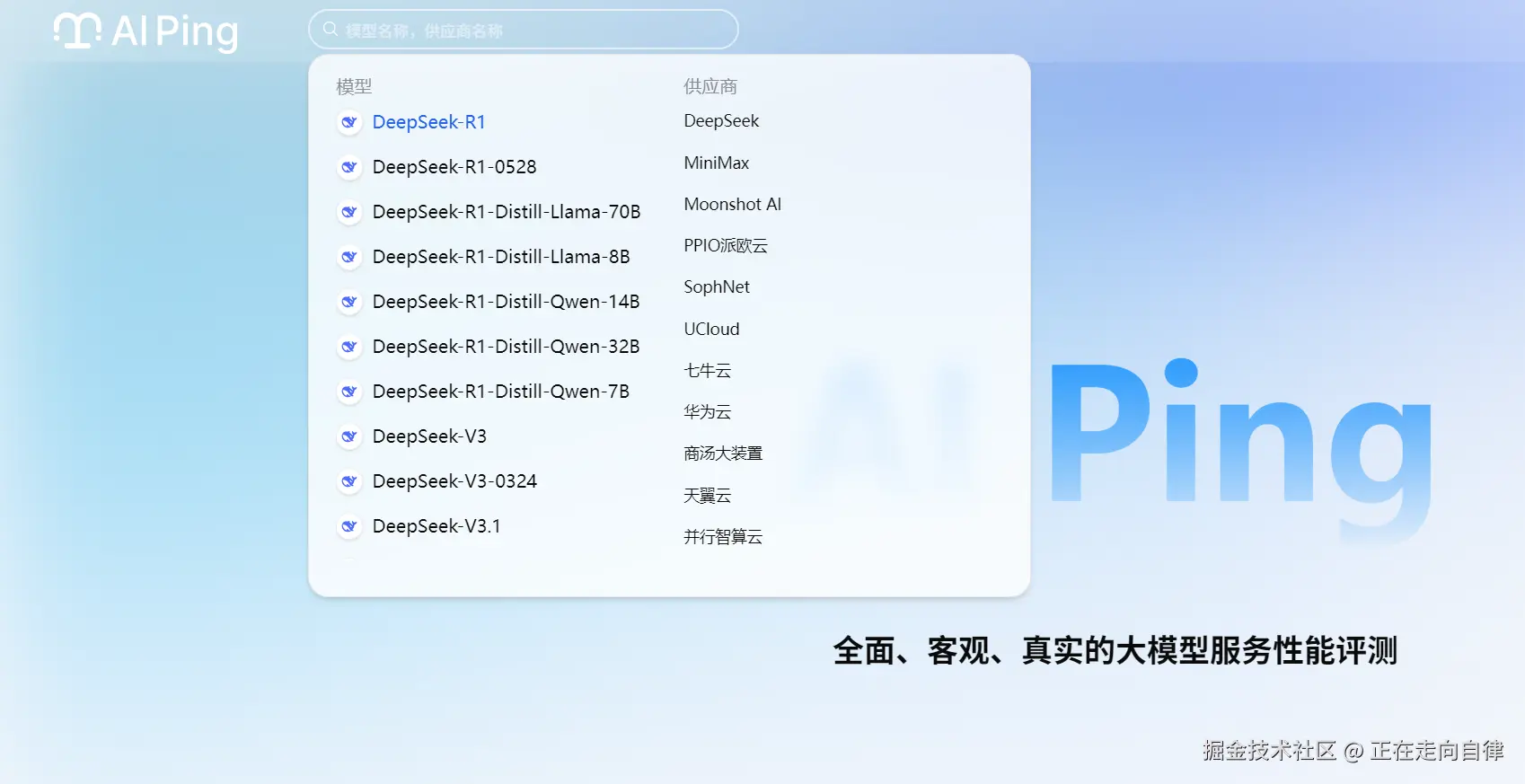The width and height of the screenshot is (1525, 784).
Task: Open DeepSeek-R1-Distill-Llama-70B model
Action: (507, 212)
